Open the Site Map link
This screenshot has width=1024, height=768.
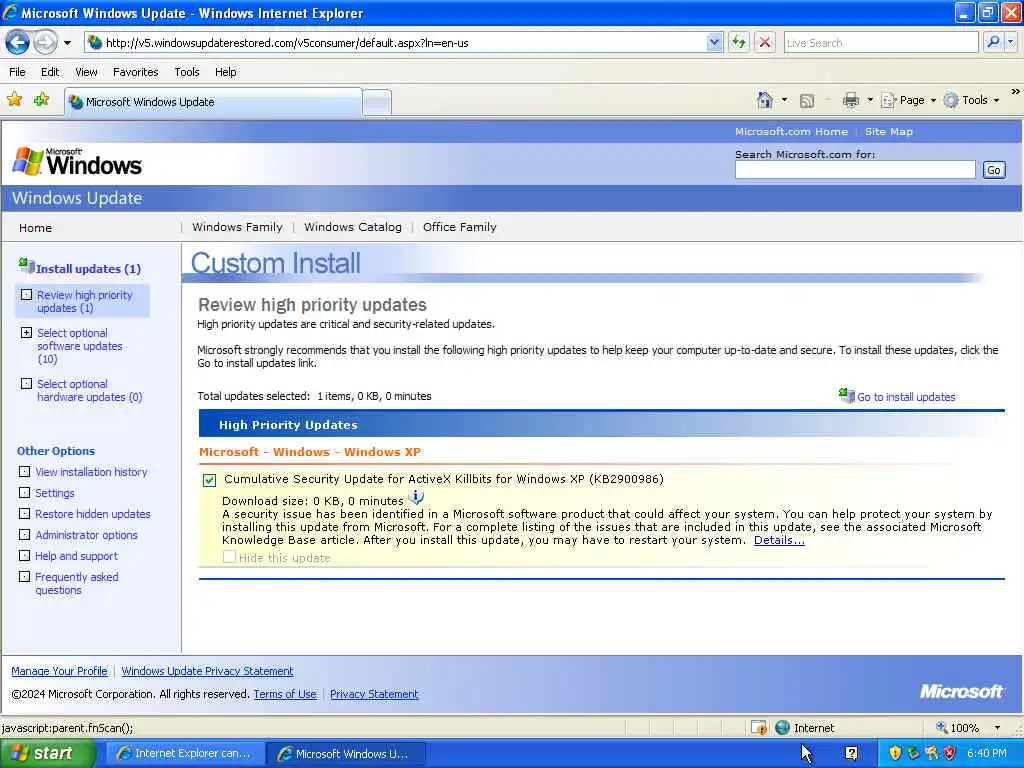click(888, 131)
